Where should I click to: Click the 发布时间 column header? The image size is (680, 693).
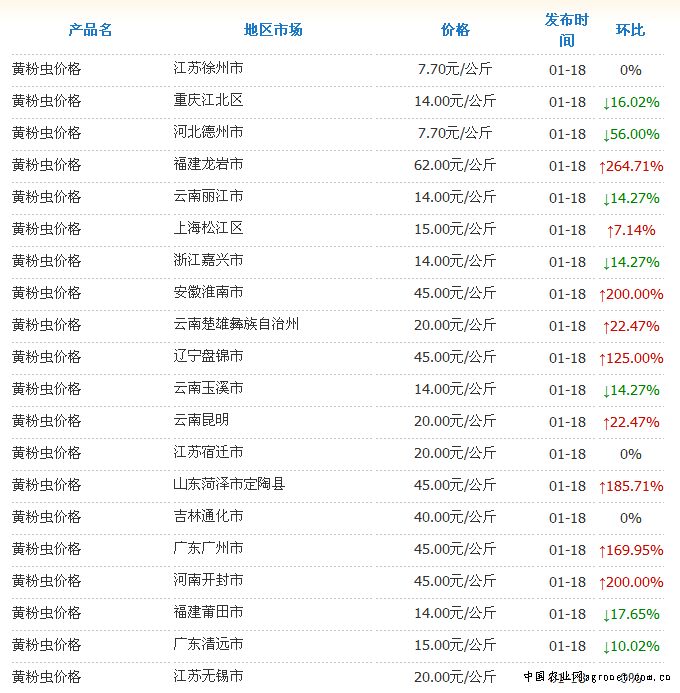[x=567, y=30]
